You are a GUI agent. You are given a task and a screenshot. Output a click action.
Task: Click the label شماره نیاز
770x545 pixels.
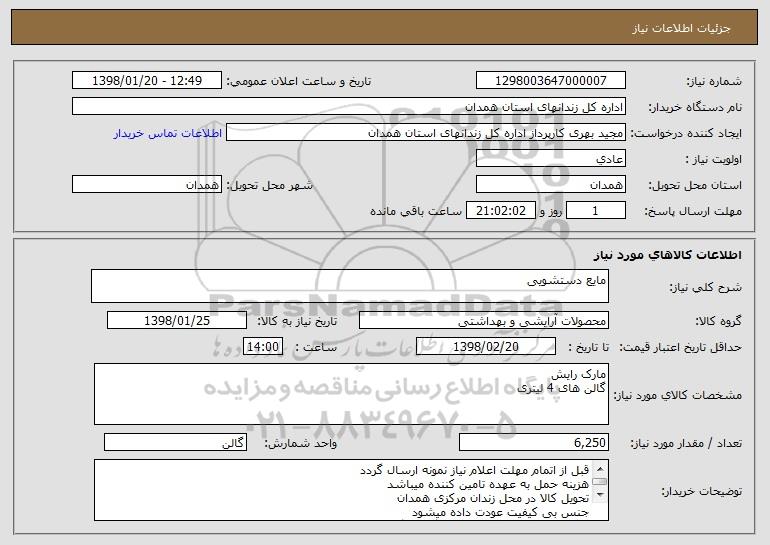click(x=714, y=81)
